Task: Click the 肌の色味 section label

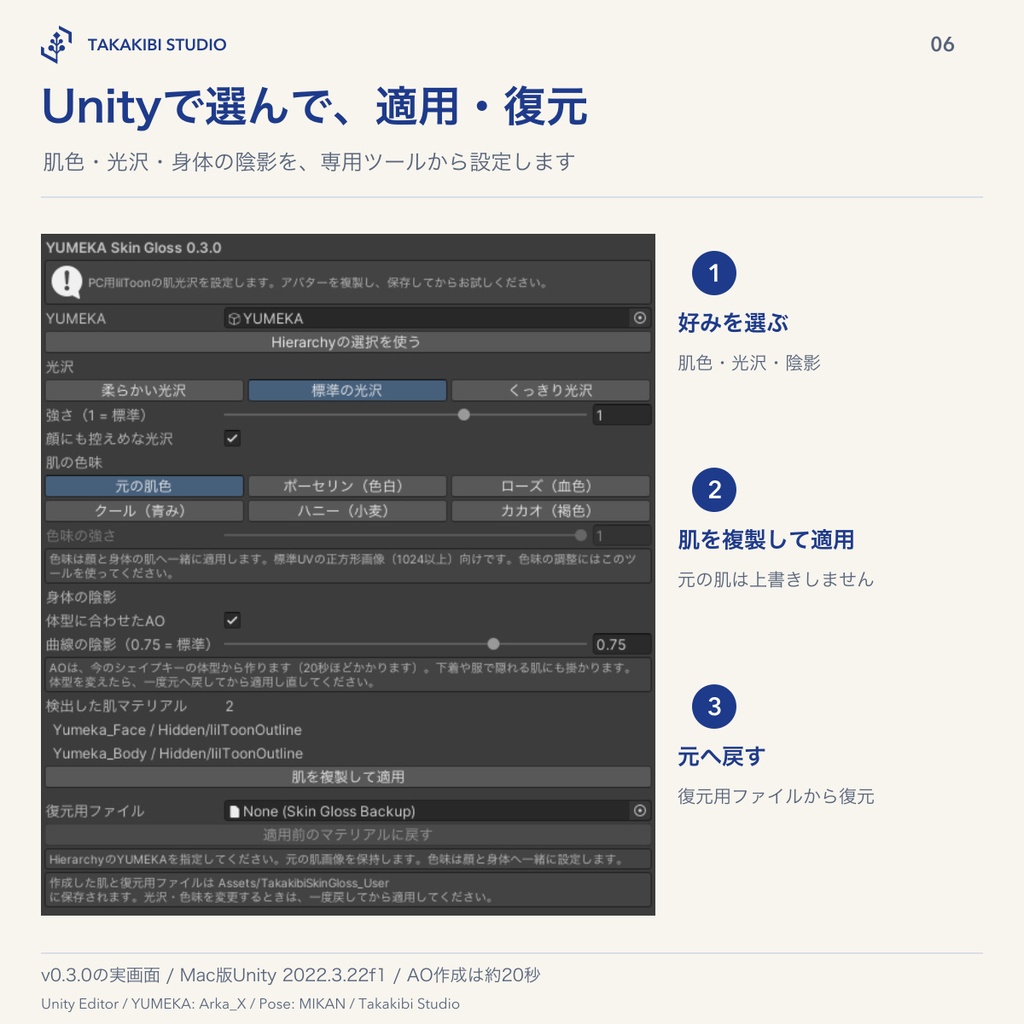Action: [74, 462]
